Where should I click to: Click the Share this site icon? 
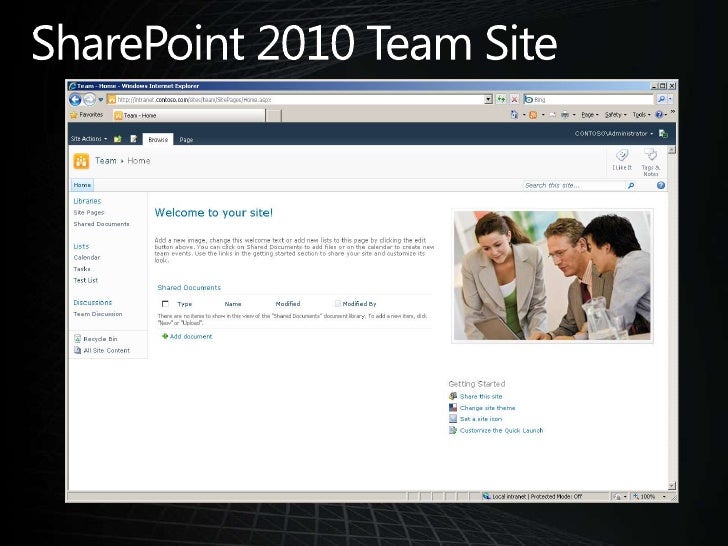[x=453, y=396]
